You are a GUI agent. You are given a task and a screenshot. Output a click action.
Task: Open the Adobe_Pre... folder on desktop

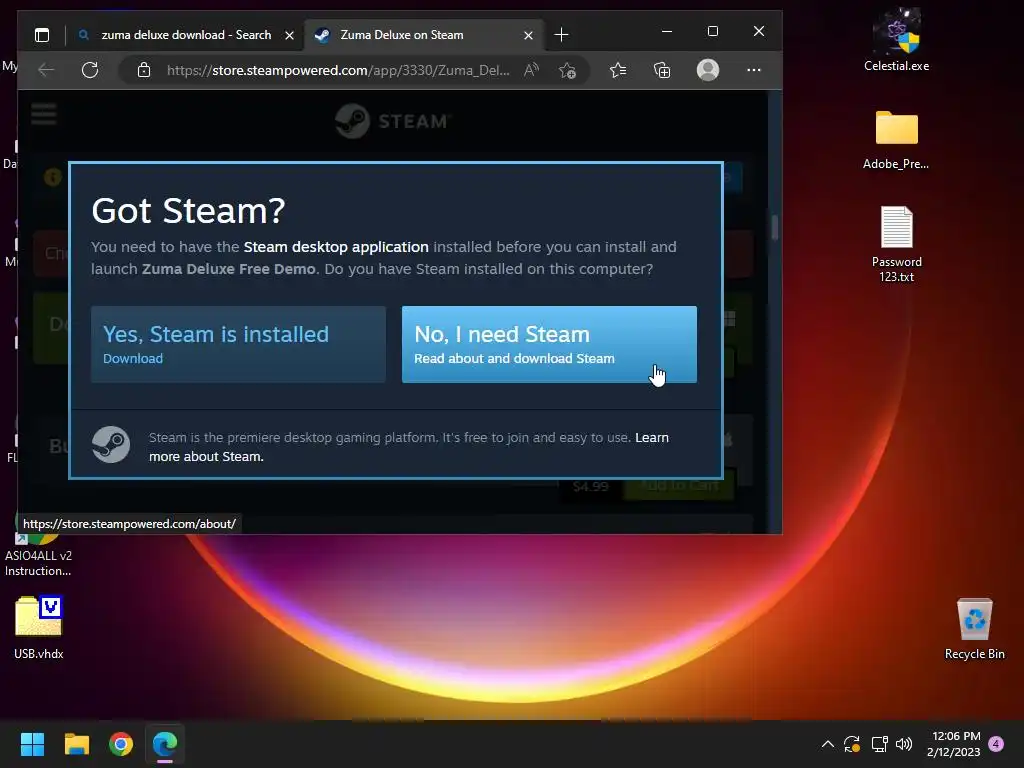coord(896,140)
